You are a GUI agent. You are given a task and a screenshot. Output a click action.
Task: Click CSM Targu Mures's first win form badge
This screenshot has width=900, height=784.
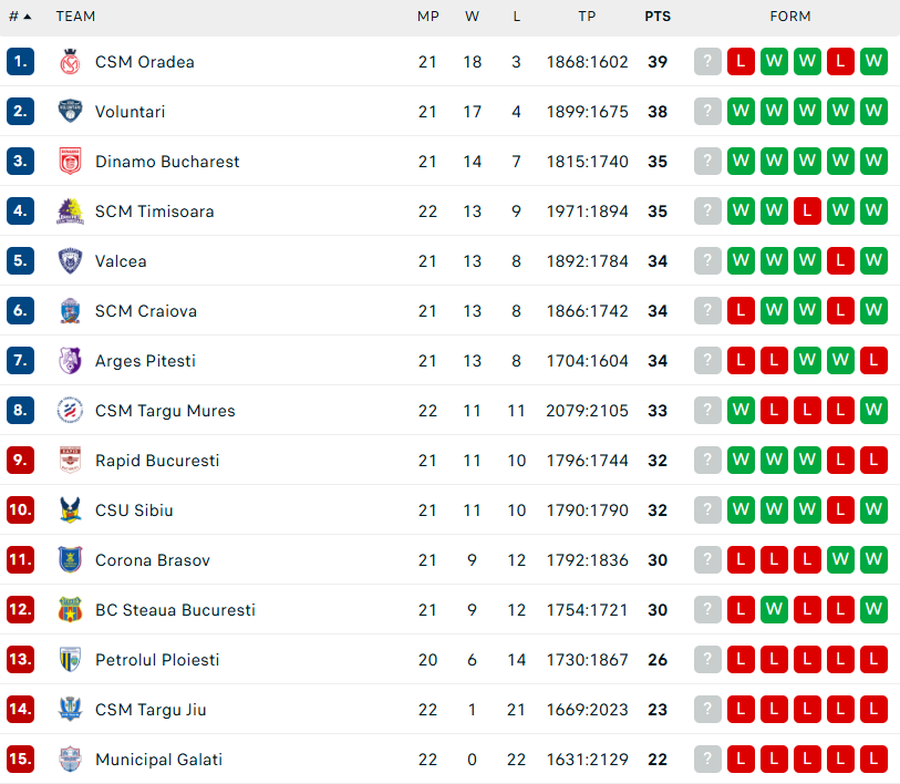[x=741, y=411]
